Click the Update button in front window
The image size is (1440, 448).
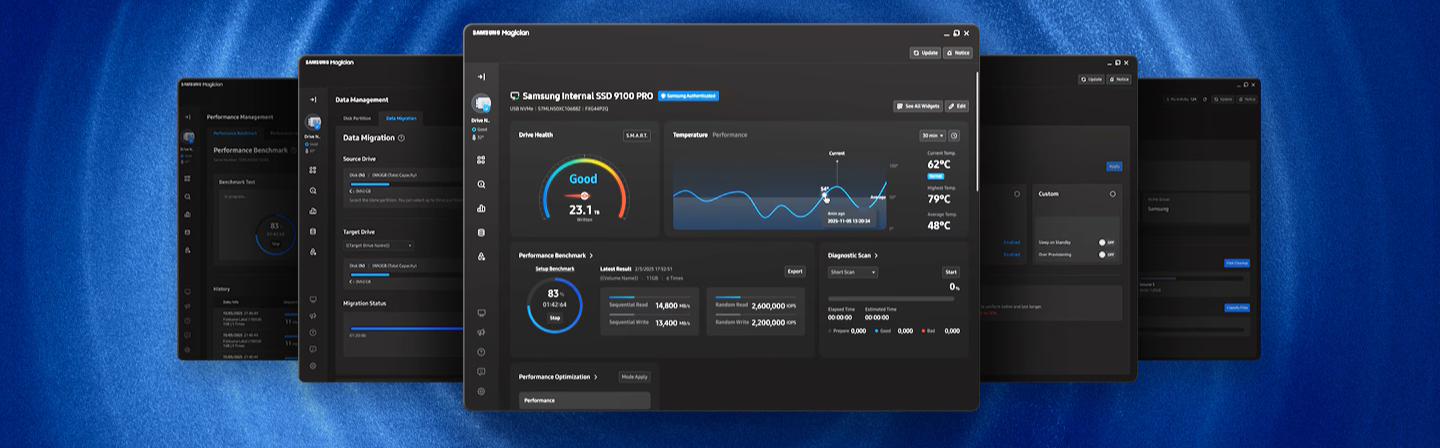click(925, 53)
